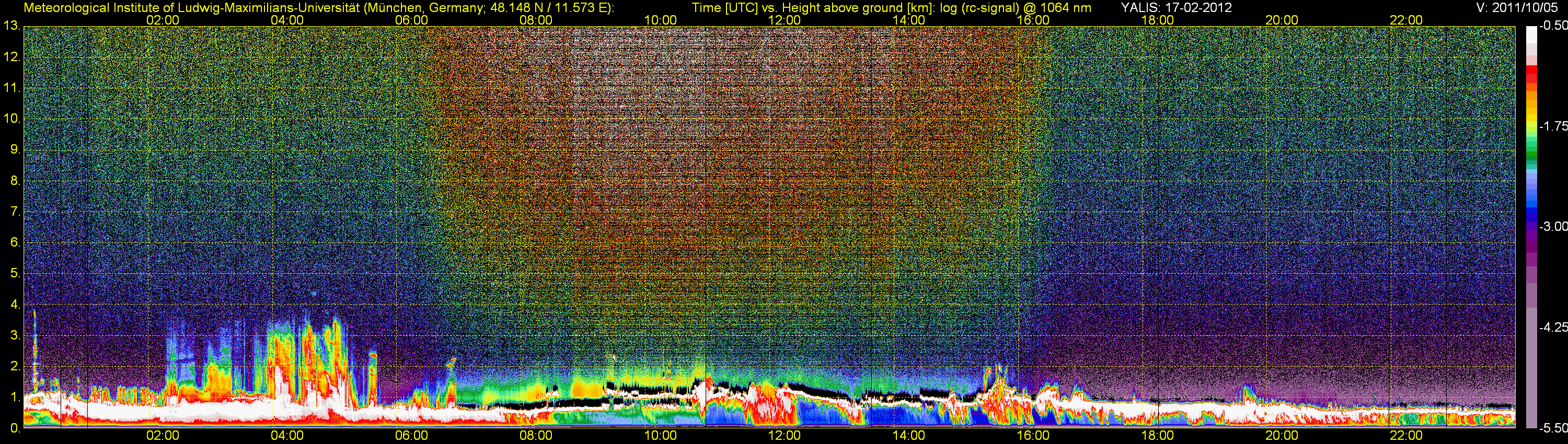
Task: Click the 11 km height axis label
Action: [11, 88]
